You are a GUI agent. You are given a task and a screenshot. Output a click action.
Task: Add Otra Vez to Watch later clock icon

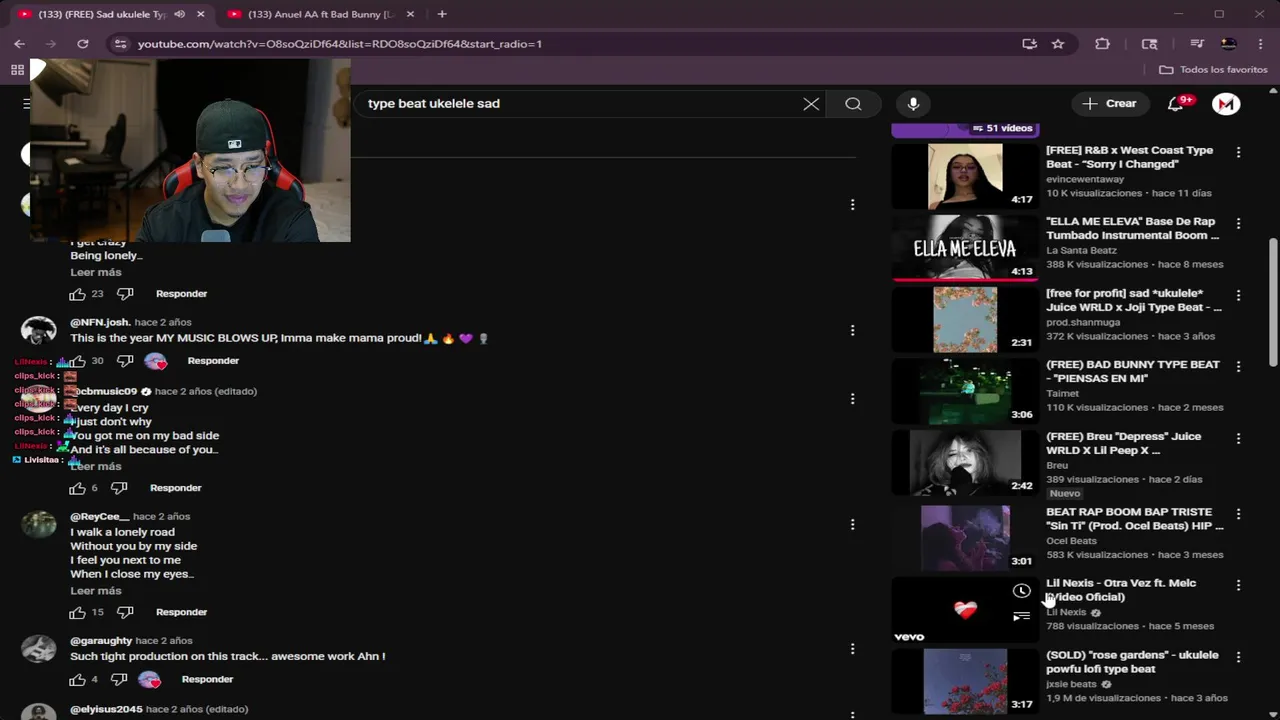coord(1021,591)
